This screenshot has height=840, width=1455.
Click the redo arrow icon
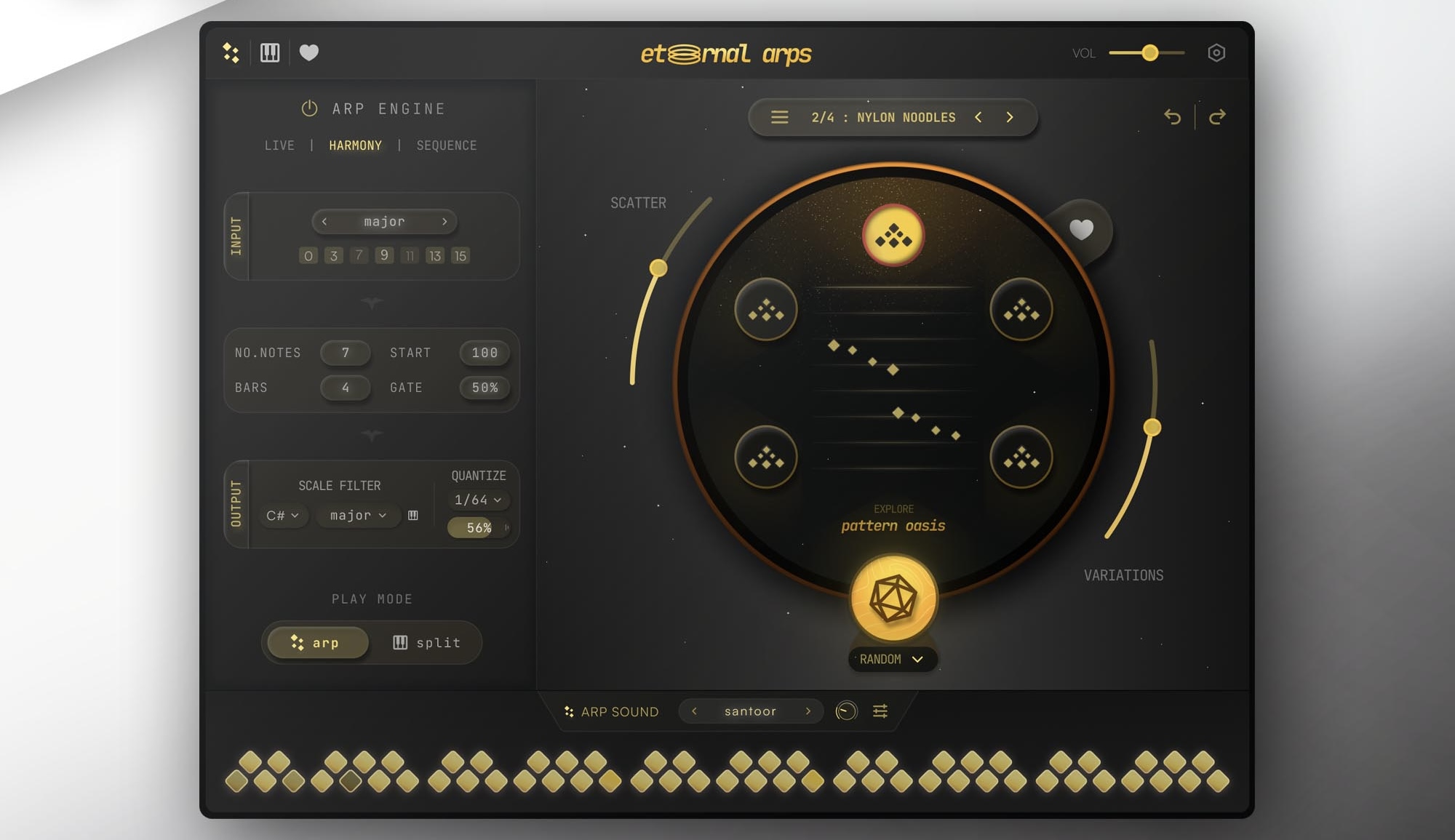1217,117
